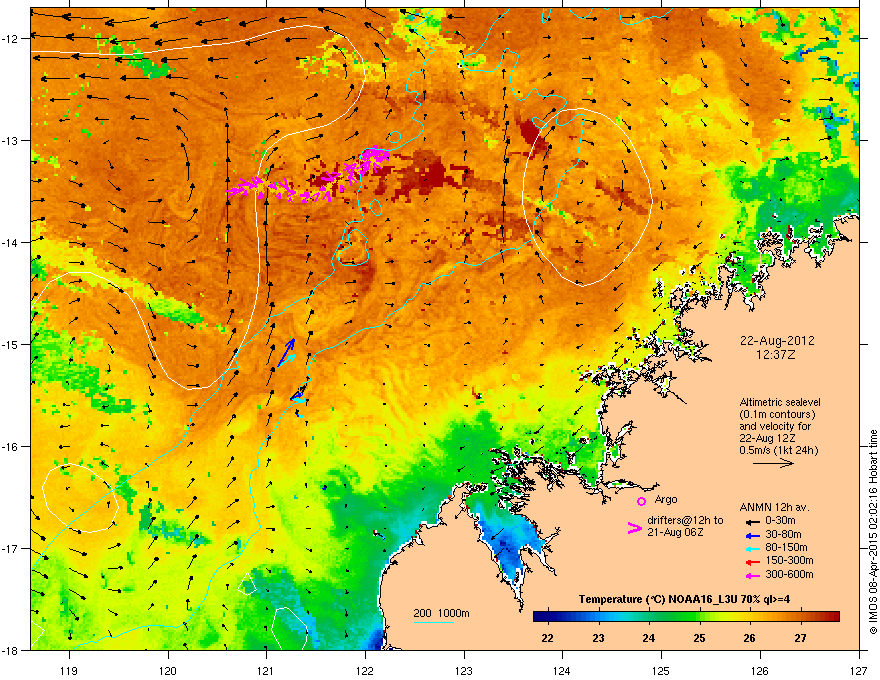Click the '(0.1m contours)' caption line
The height and width of the screenshot is (680, 880).
click(x=777, y=414)
